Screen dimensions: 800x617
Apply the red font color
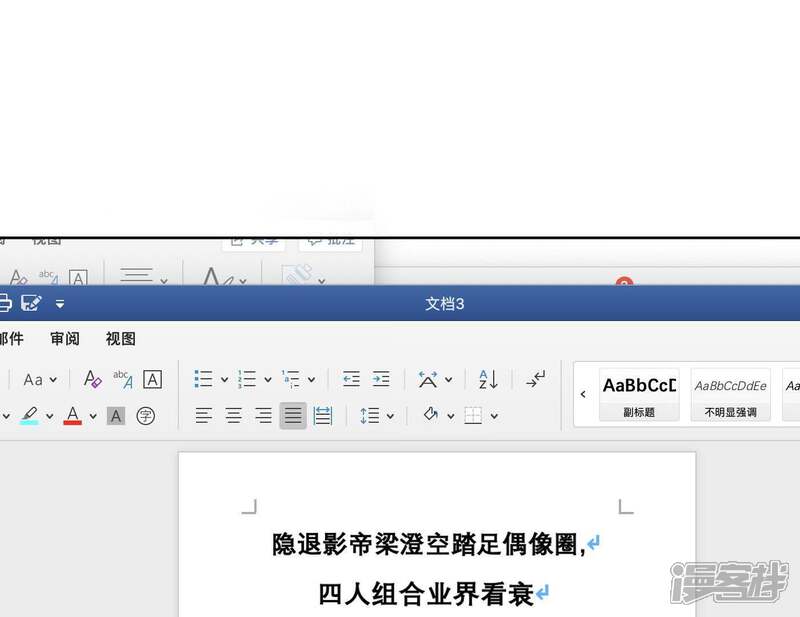[x=72, y=415]
